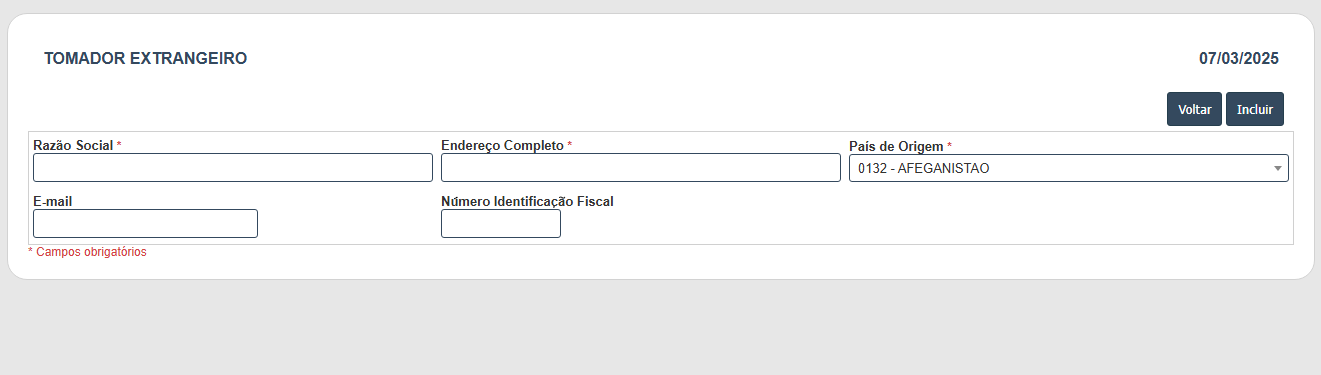The image size is (1321, 375).
Task: Click the TOMADOR EXTRANGEIRO heading
Action: (x=146, y=59)
